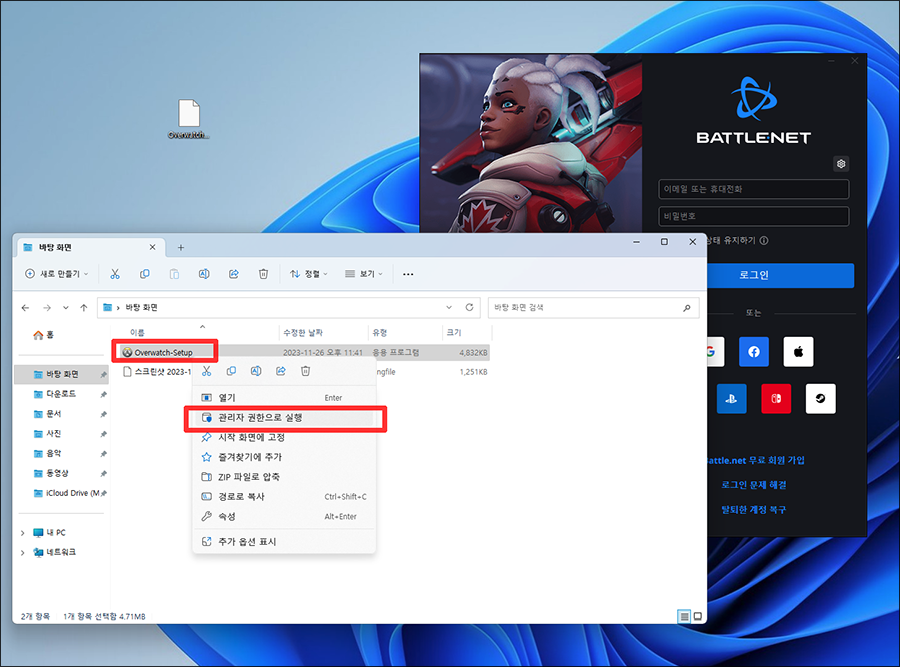The width and height of the screenshot is (900, 667).
Task: Click the 비밀번호 password field
Action: click(754, 216)
